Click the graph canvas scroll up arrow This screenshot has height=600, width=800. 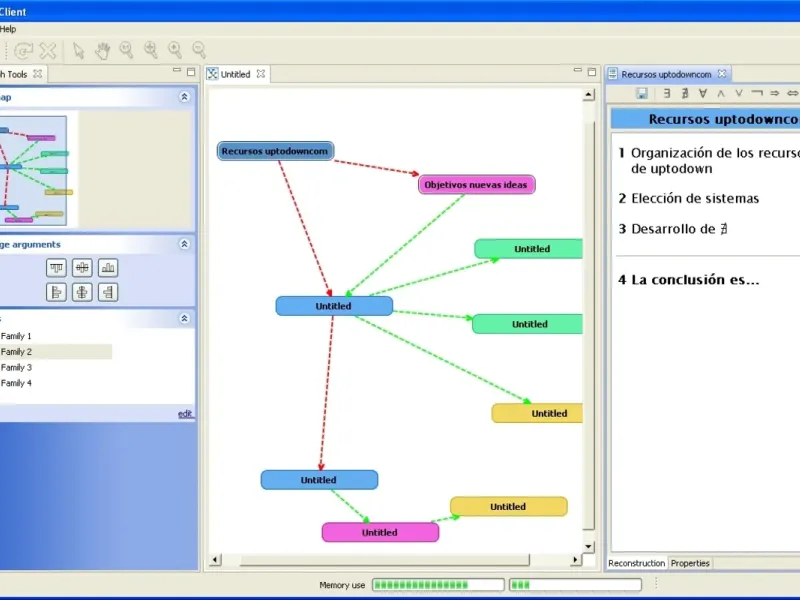tap(588, 94)
